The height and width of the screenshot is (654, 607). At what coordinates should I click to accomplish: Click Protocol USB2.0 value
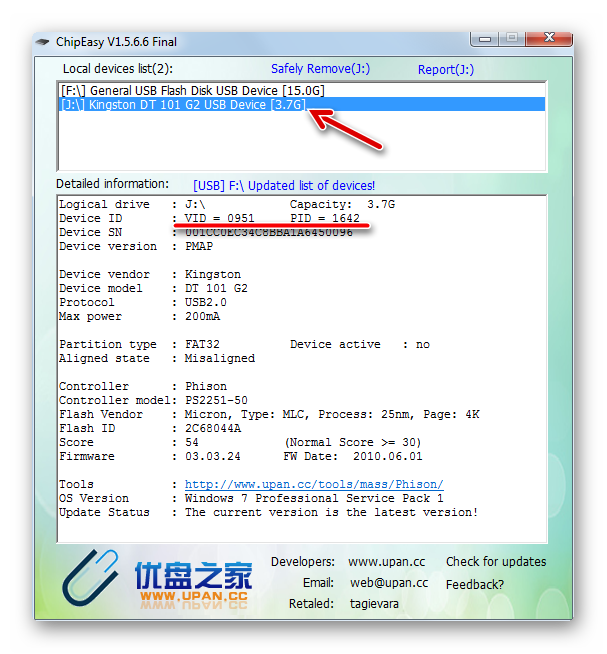206,302
